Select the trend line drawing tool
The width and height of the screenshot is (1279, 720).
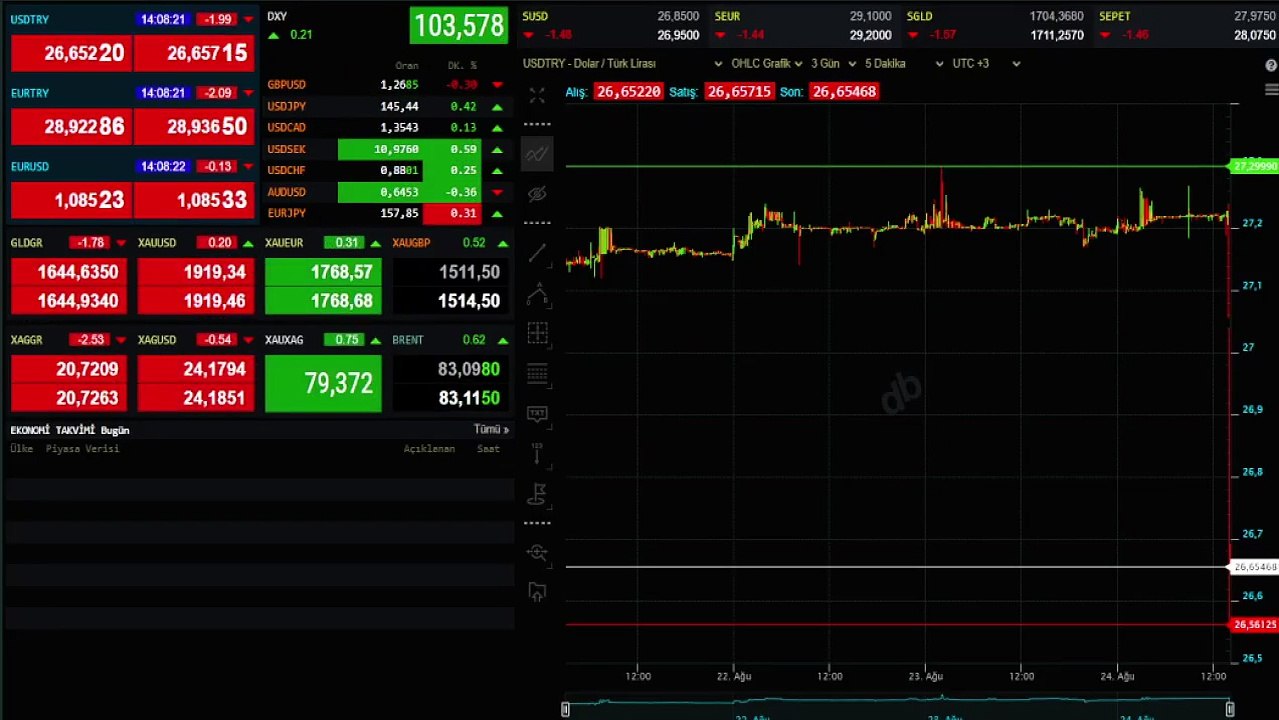537,253
